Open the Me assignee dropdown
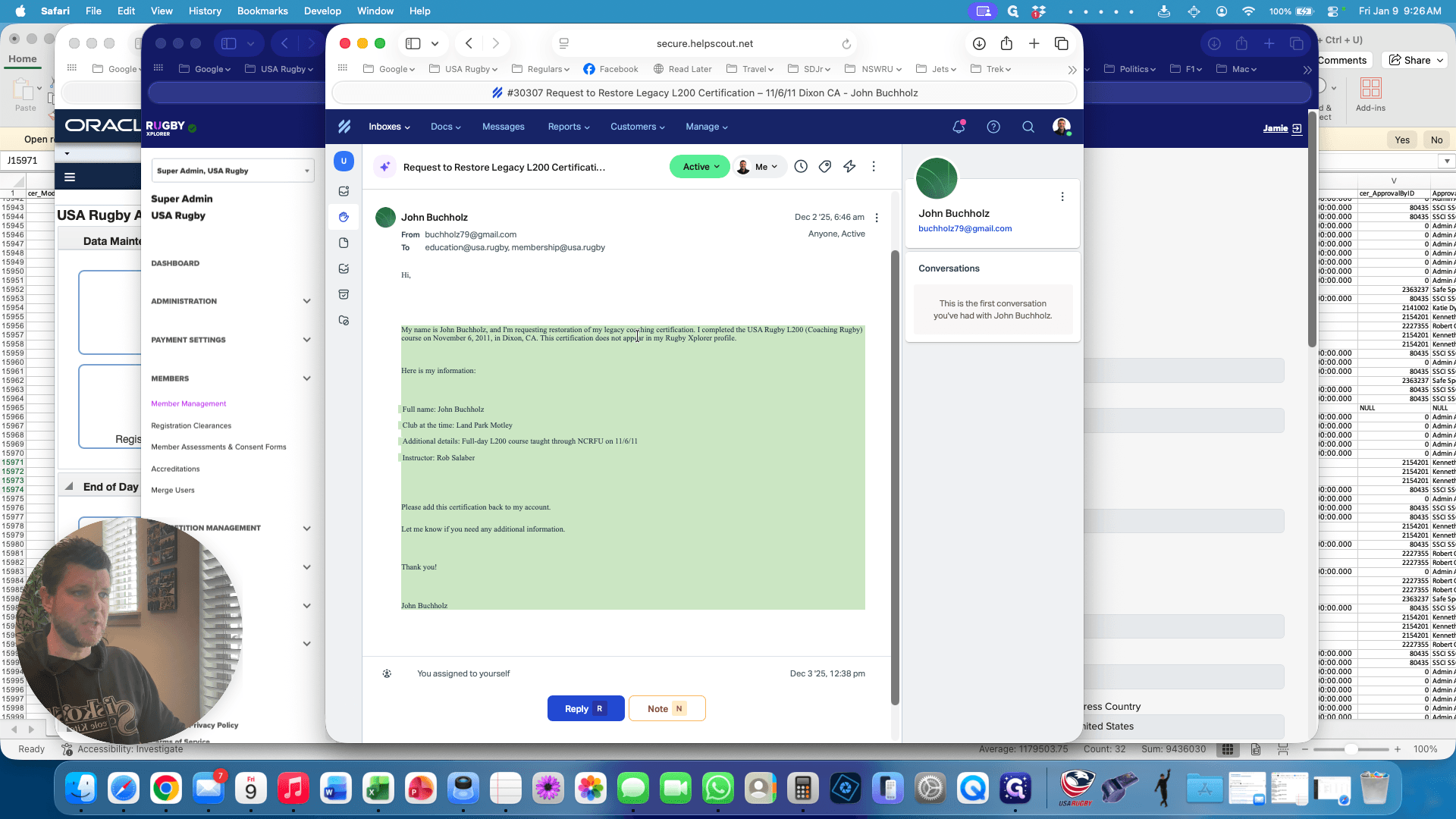 pos(758,167)
